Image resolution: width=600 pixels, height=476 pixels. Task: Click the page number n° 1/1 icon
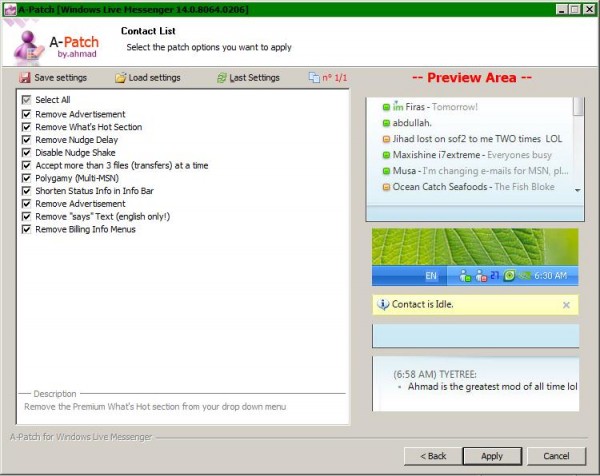[x=314, y=78]
